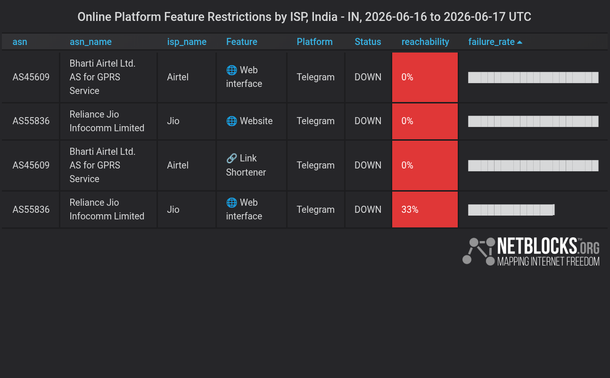Click DOWN status in the Link Shortener row
Image resolution: width=610 pixels, height=378 pixels.
tap(368, 166)
